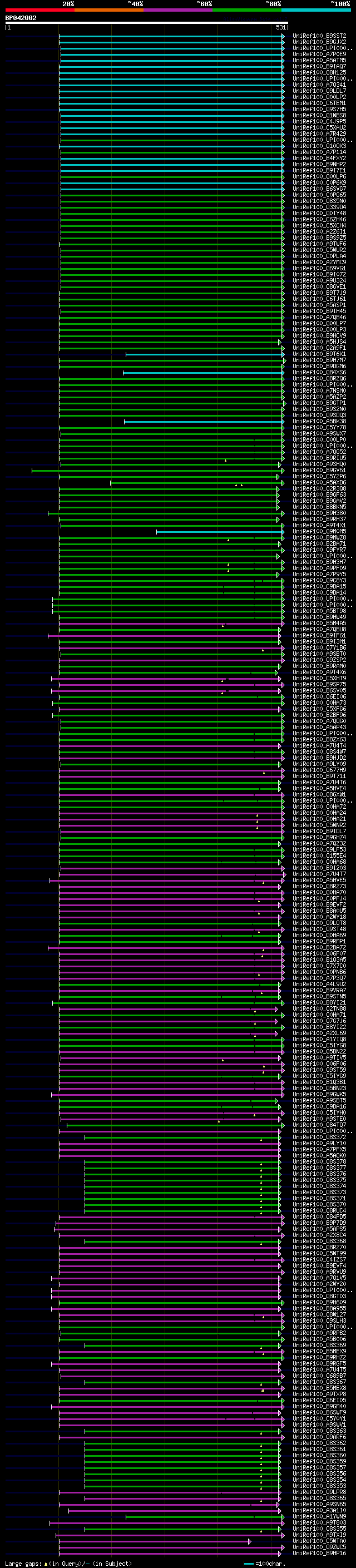Click the short cyan bar for Q9M0M5
This screenshot has height=1568, width=356.
(220, 532)
